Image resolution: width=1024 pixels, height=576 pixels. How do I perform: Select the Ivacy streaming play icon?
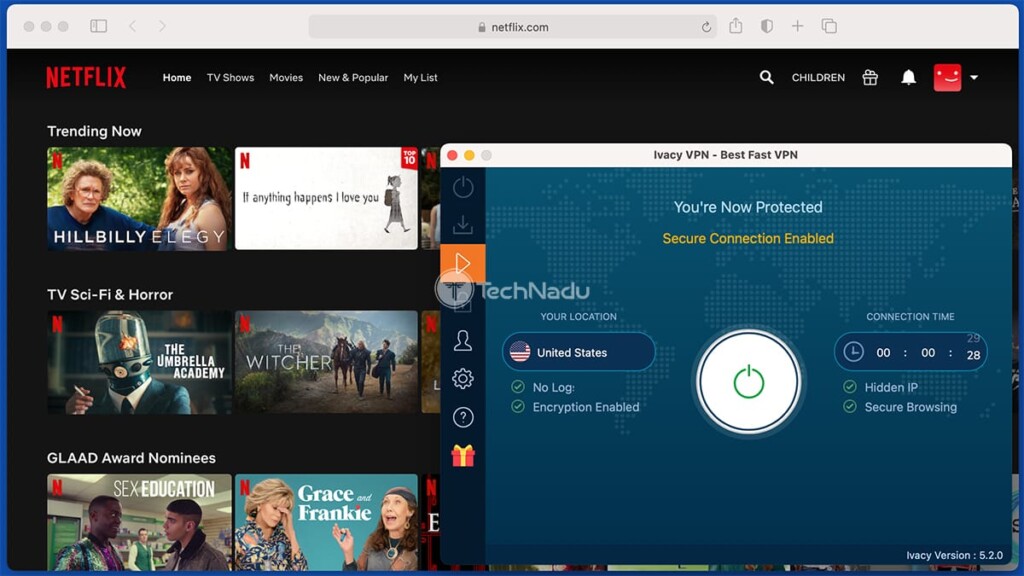click(463, 263)
